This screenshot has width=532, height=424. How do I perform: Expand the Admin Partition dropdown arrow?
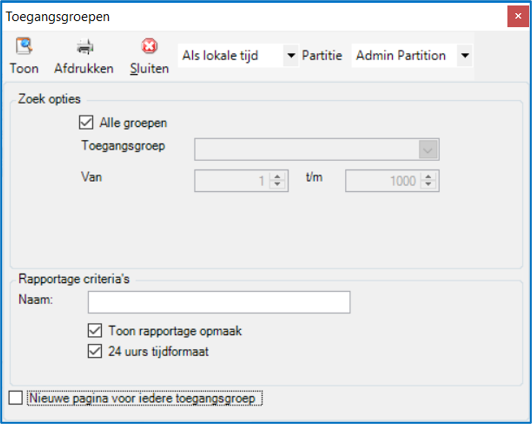[465, 55]
